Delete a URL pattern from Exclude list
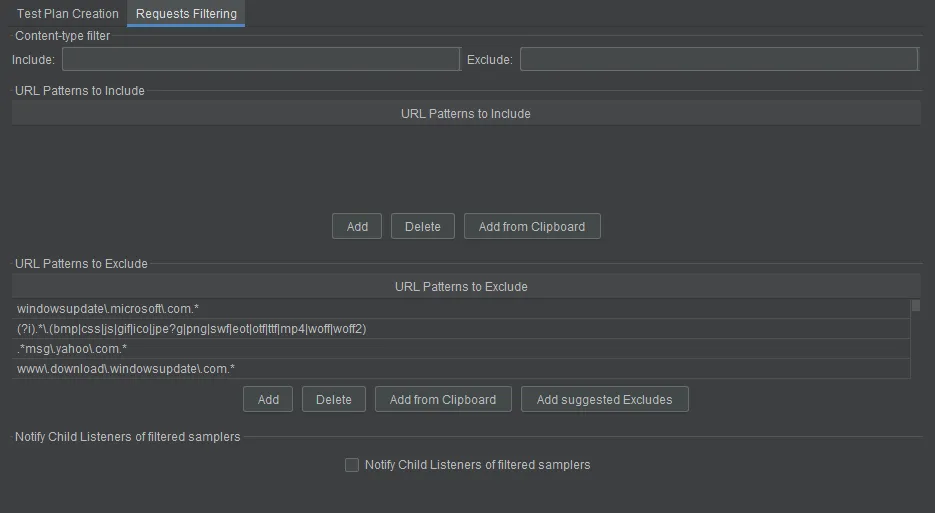Viewport: 935px width, 513px height. 334,400
